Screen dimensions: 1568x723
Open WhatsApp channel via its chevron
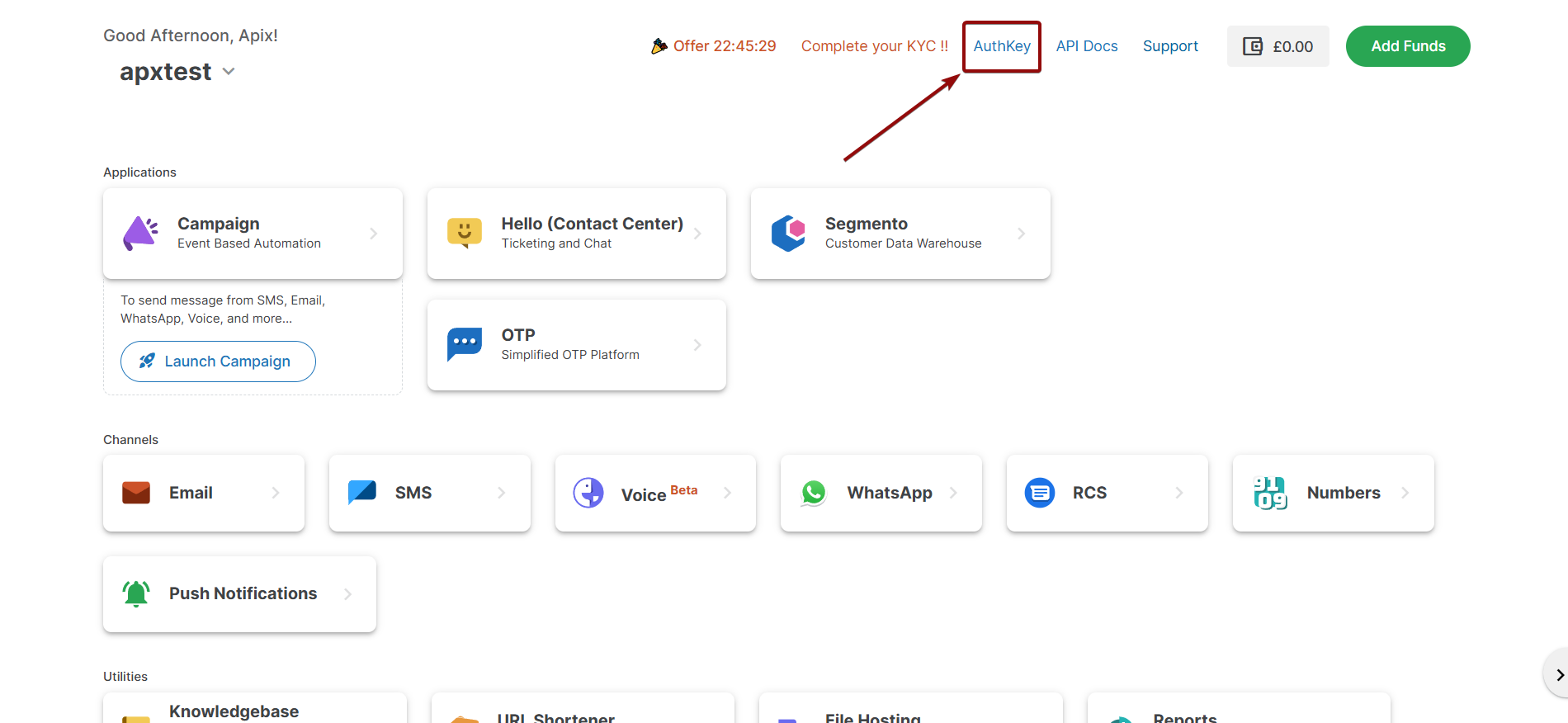pos(954,493)
